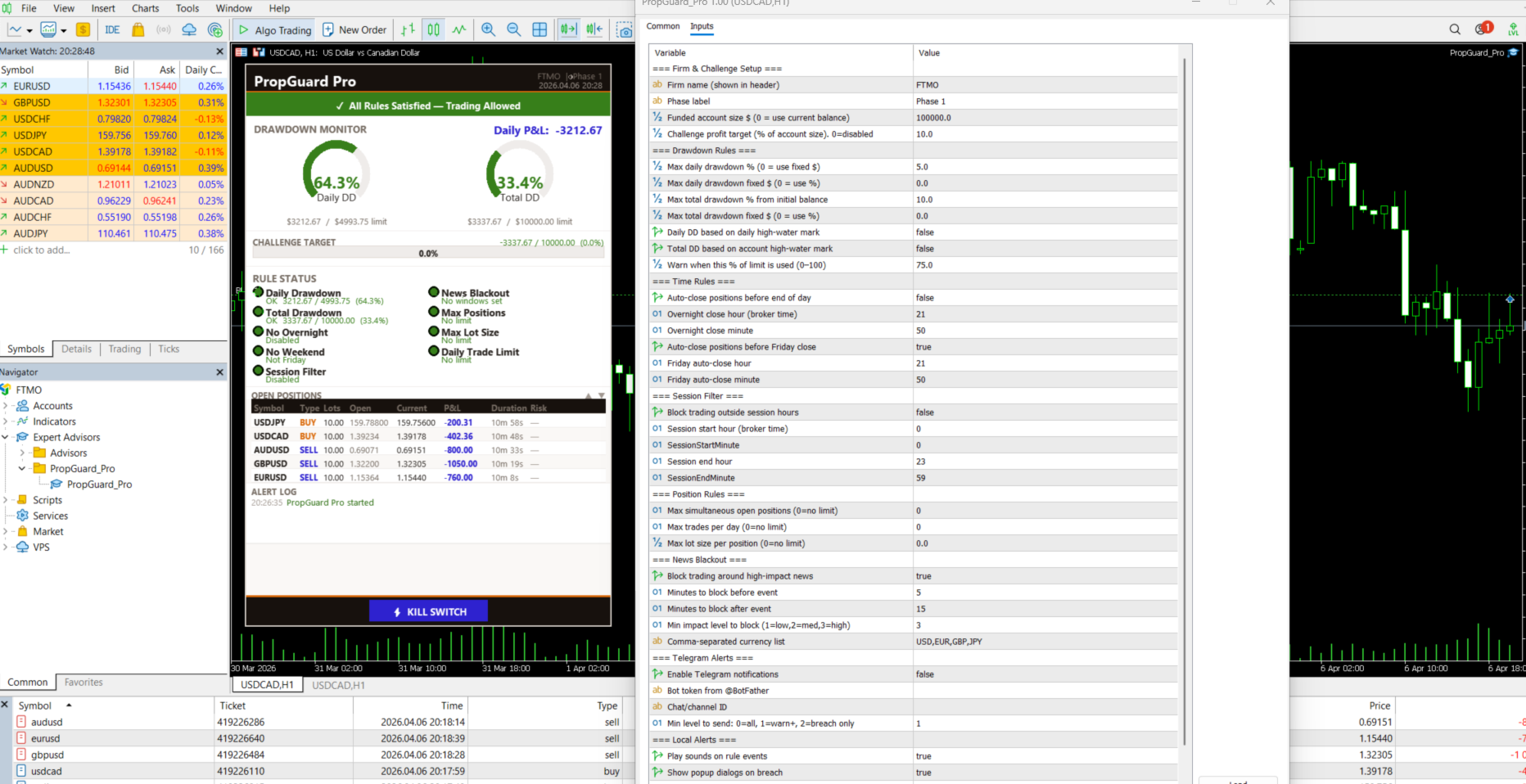Toggle 'Enable Telegram notifications' value
Image resolution: width=1526 pixels, height=784 pixels.
(x=1045, y=674)
